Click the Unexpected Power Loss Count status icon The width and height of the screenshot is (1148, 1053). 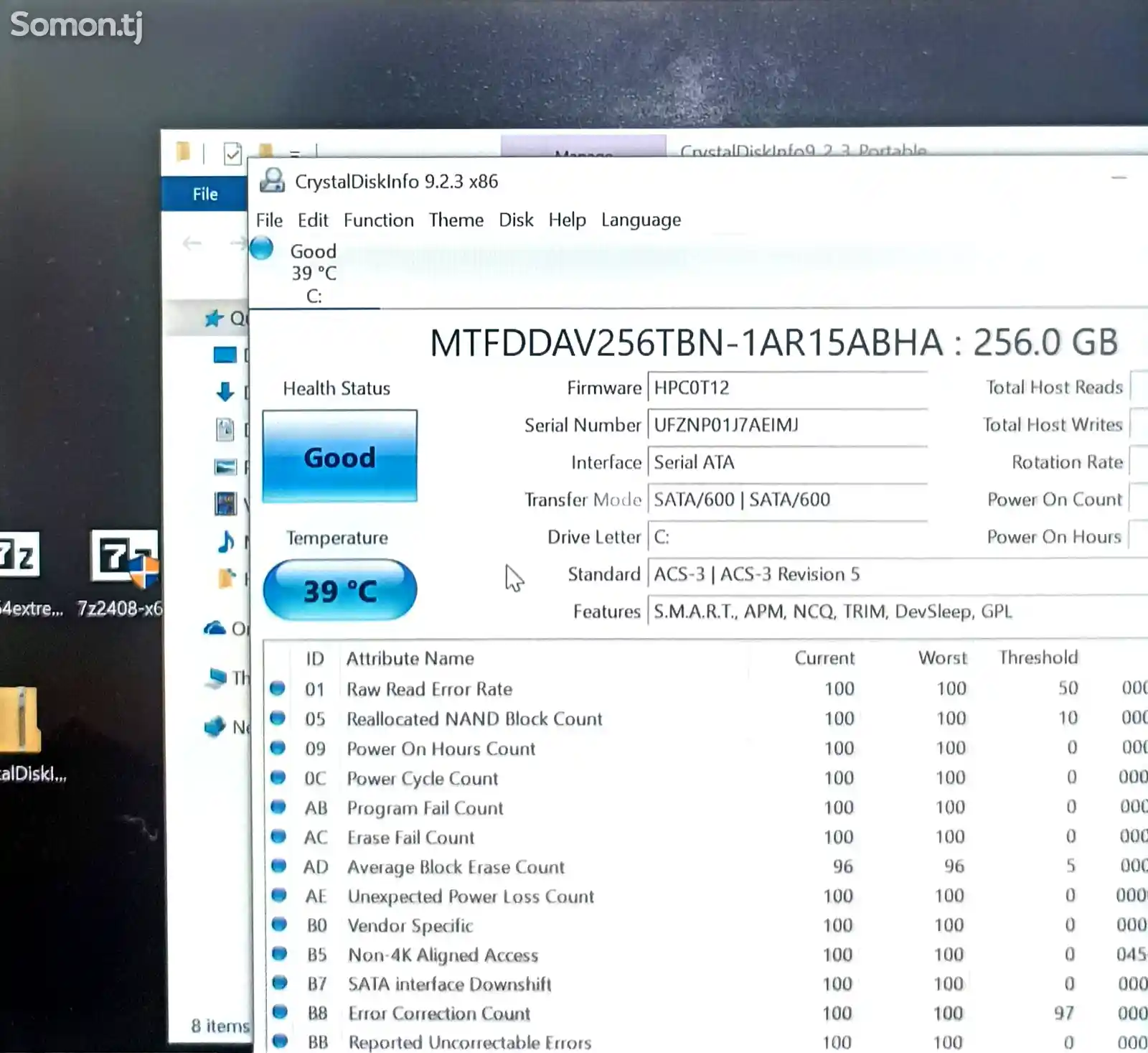tap(279, 895)
